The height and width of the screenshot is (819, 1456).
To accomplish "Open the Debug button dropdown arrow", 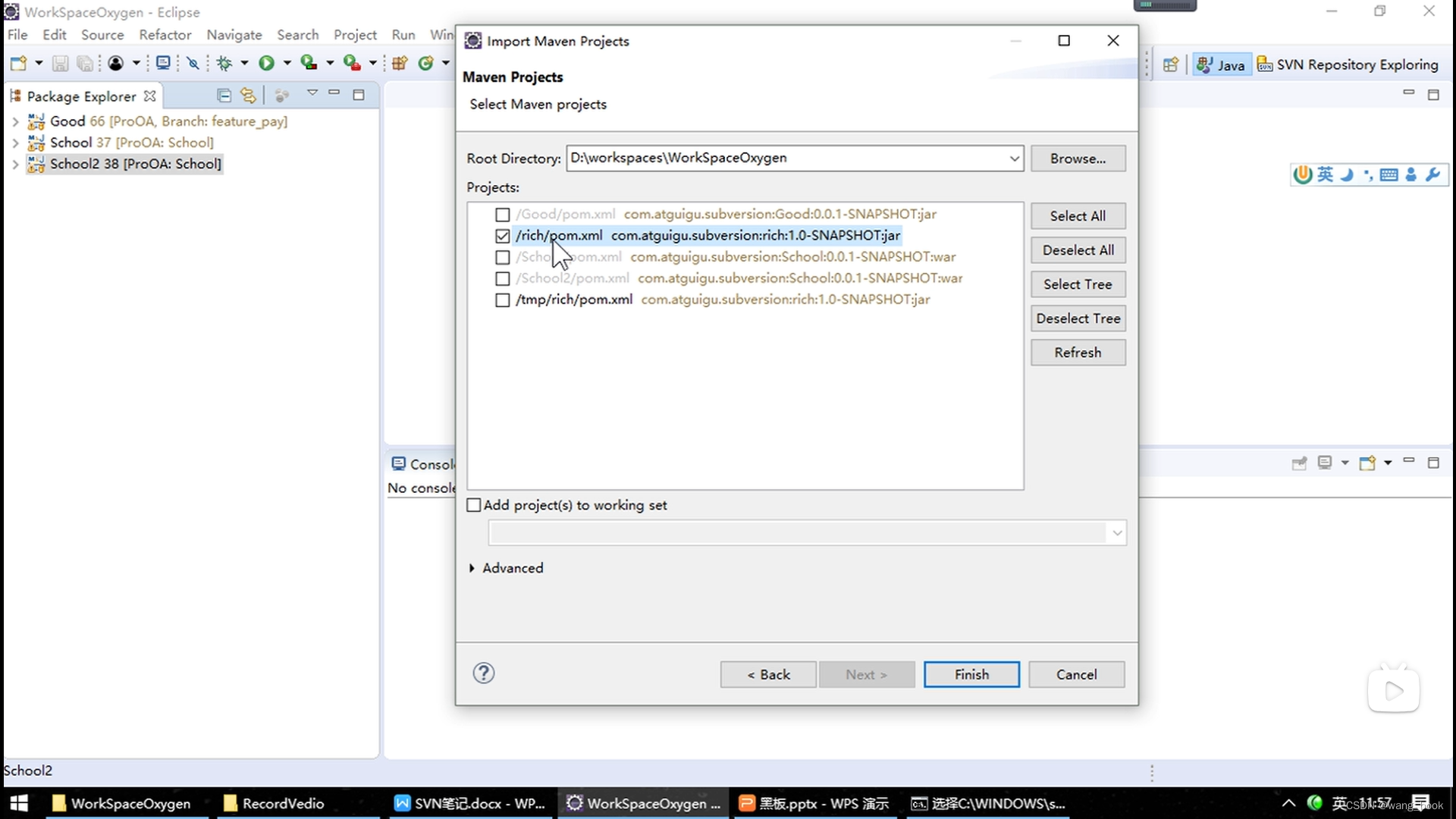I will [244, 64].
